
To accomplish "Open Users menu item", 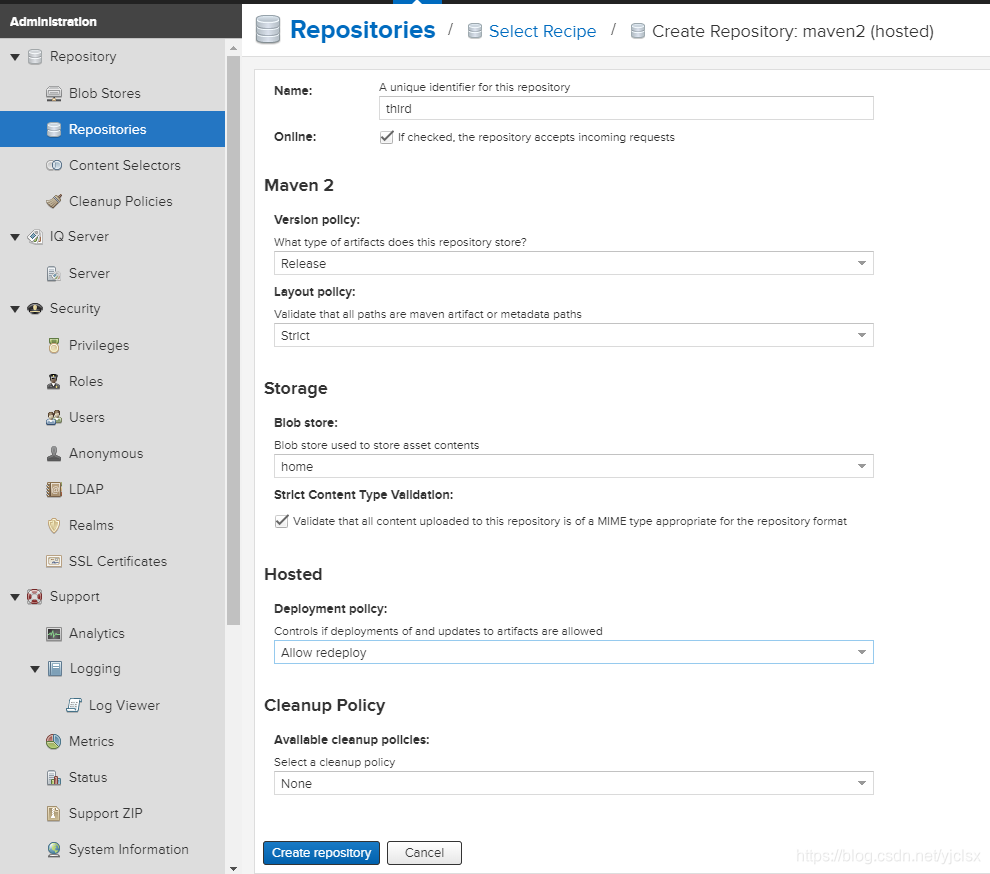I will (112, 417).
